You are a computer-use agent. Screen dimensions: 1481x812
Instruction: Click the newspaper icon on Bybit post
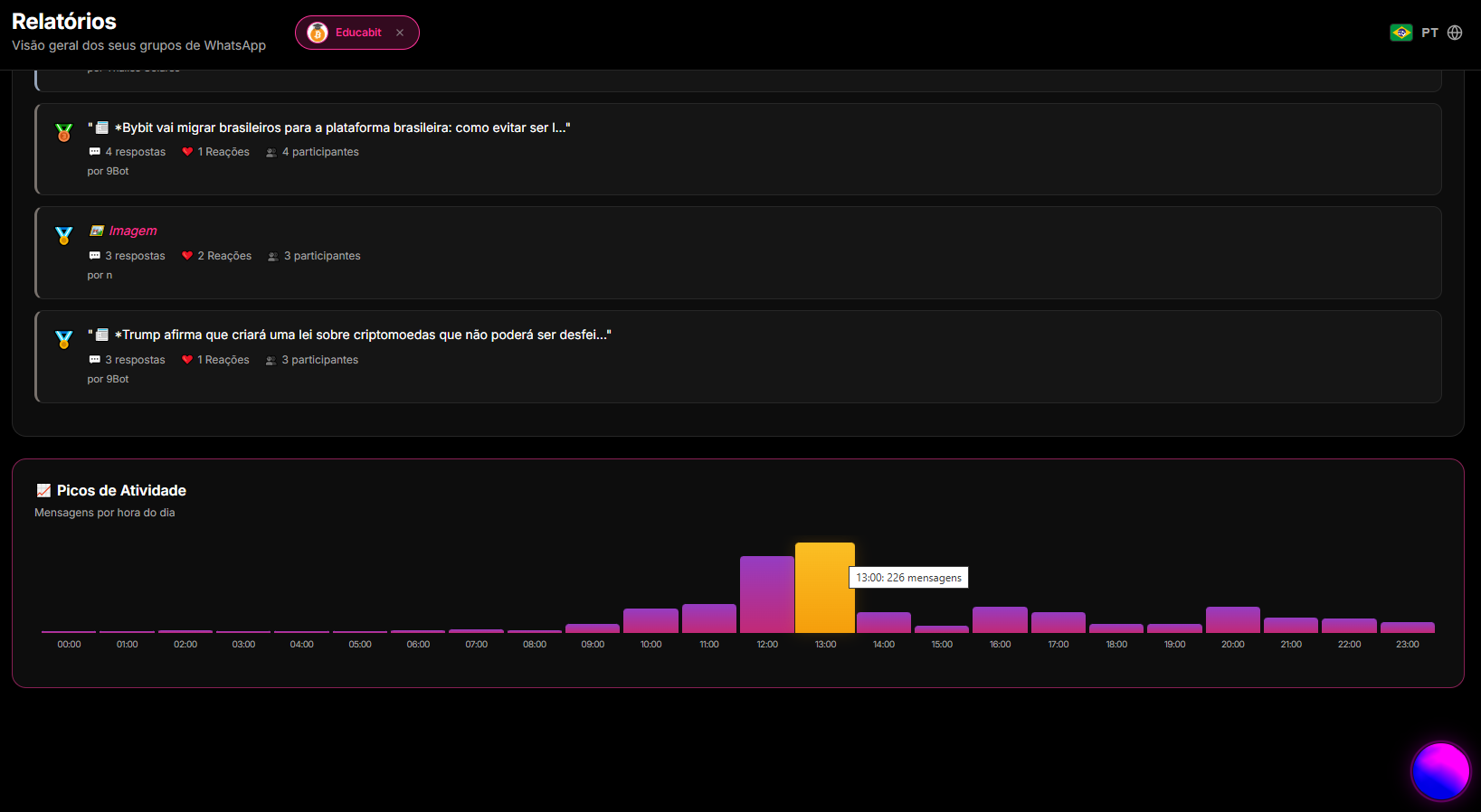[102, 127]
